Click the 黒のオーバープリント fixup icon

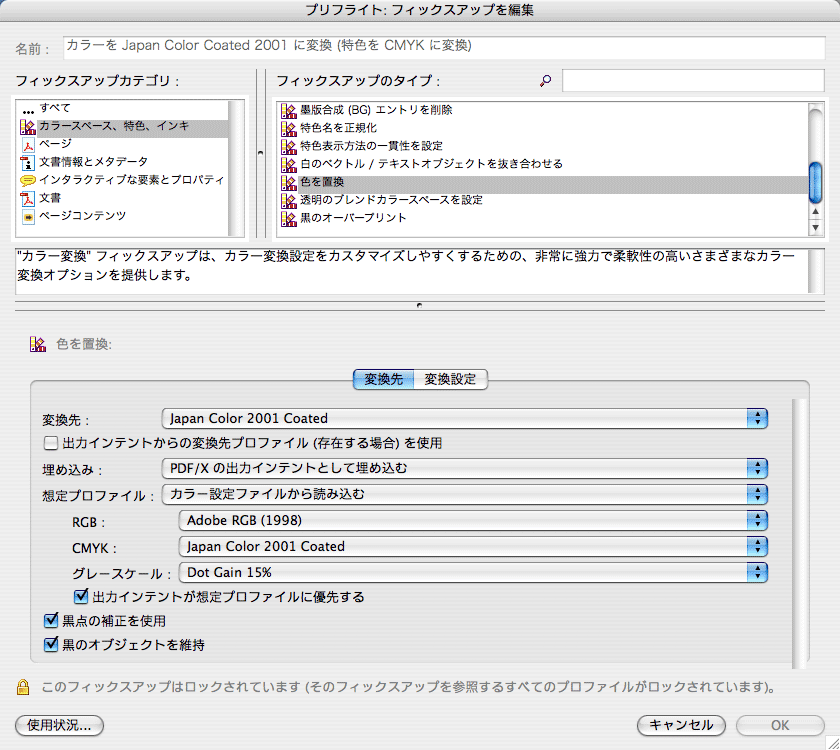click(290, 218)
